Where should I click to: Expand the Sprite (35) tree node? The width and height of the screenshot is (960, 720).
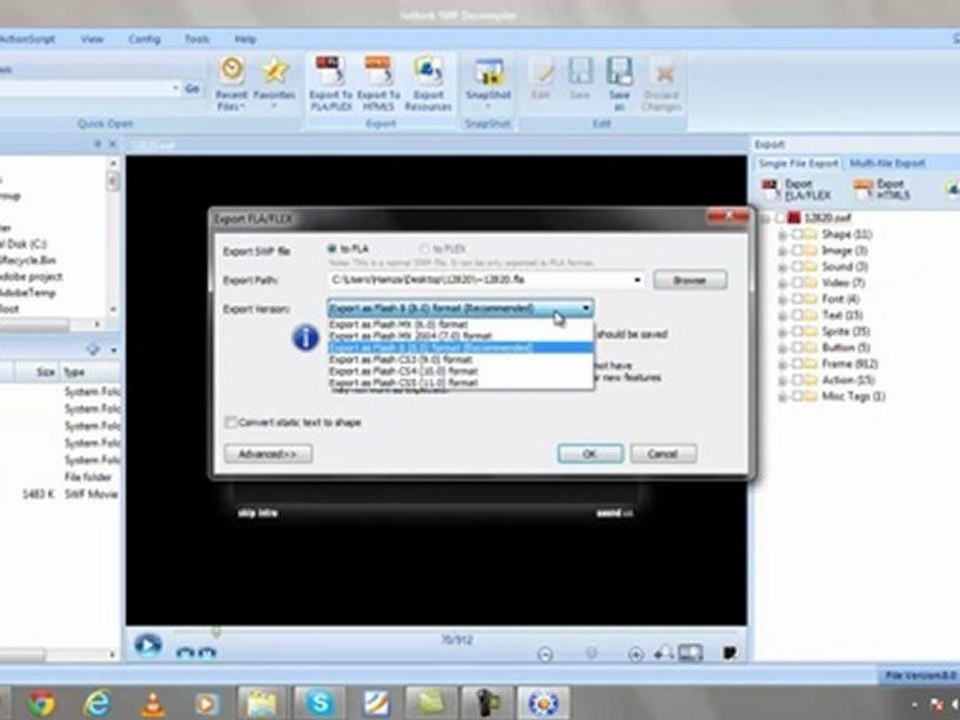point(782,332)
